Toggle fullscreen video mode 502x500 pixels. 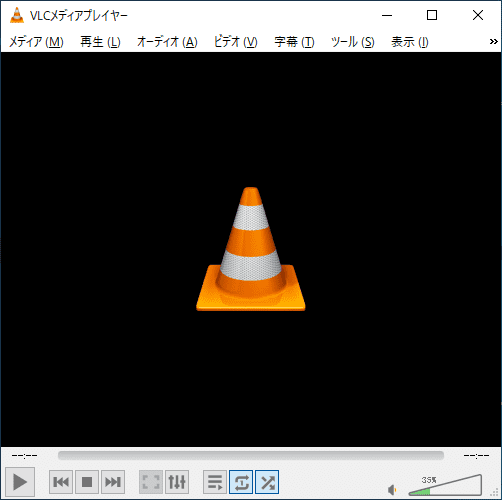pos(151,482)
